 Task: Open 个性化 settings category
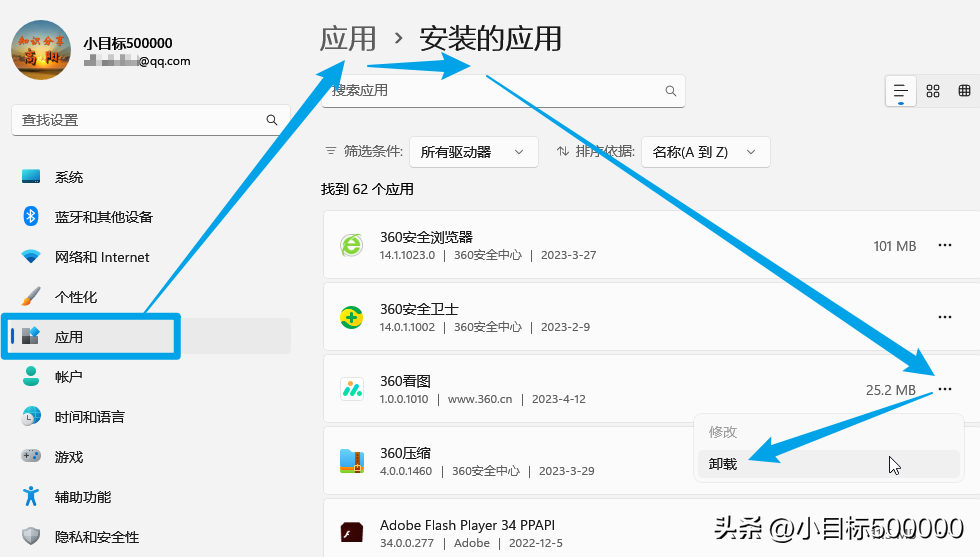76,297
